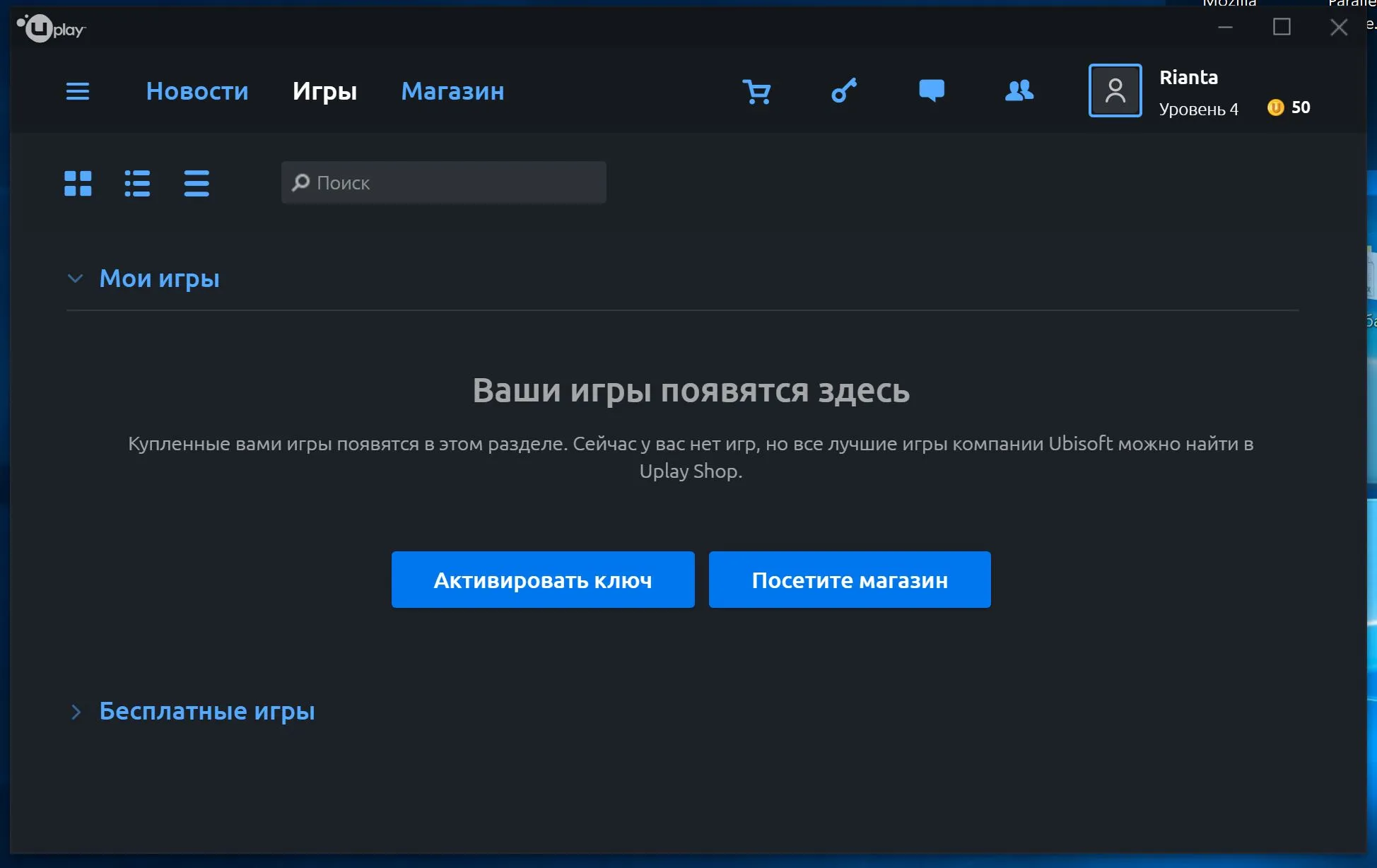1377x868 pixels.
Task: Close the Uplay window
Action: 1339,27
